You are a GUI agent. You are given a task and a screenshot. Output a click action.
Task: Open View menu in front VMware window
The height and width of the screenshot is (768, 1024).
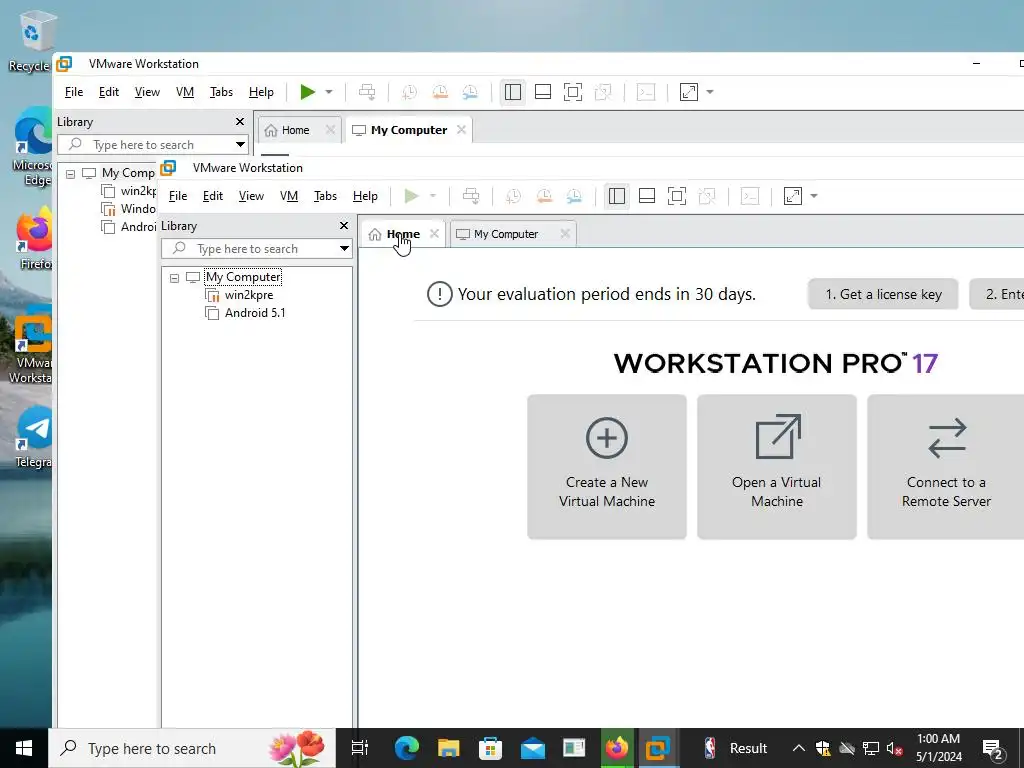[251, 196]
